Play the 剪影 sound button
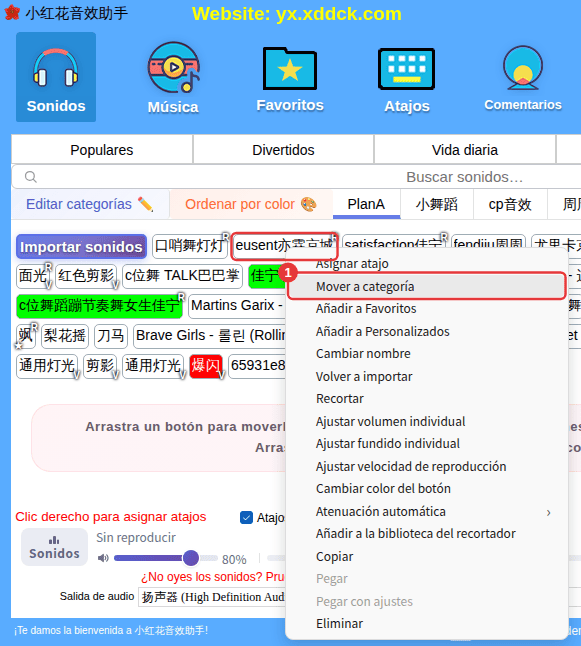581x646 pixels. (x=100, y=366)
